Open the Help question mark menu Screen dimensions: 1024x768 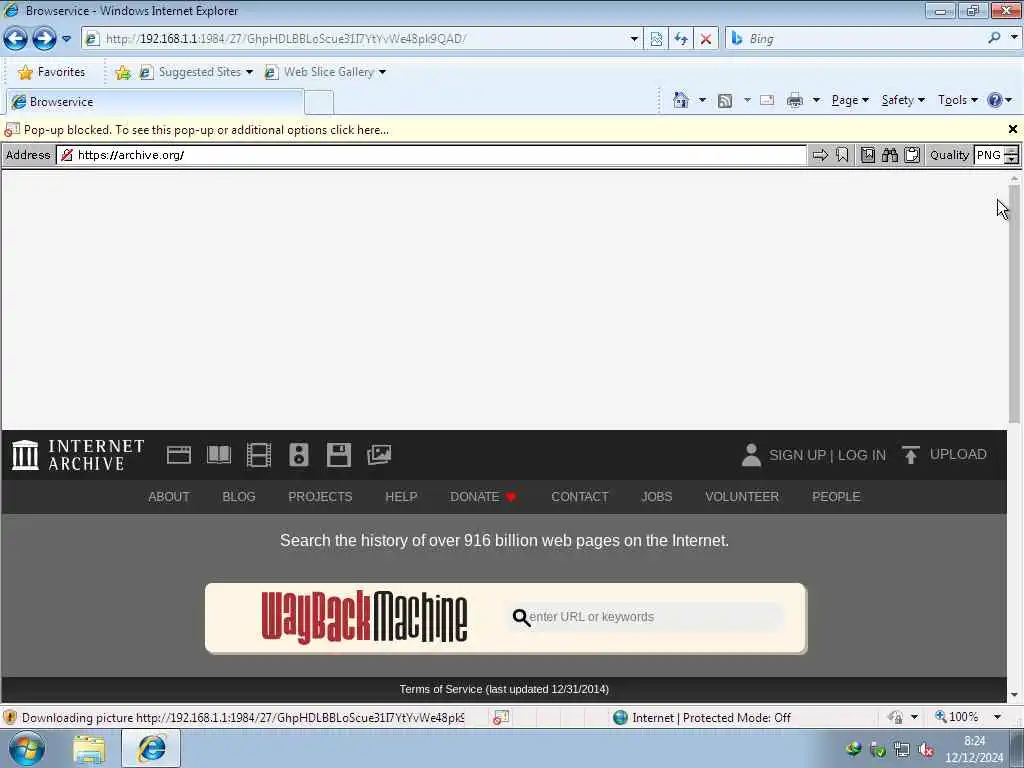pos(999,100)
